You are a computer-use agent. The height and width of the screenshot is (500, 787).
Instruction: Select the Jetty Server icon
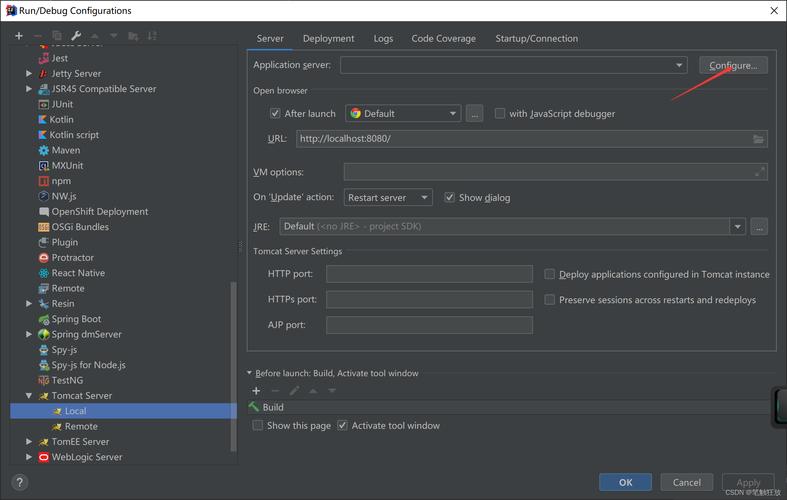pos(44,74)
